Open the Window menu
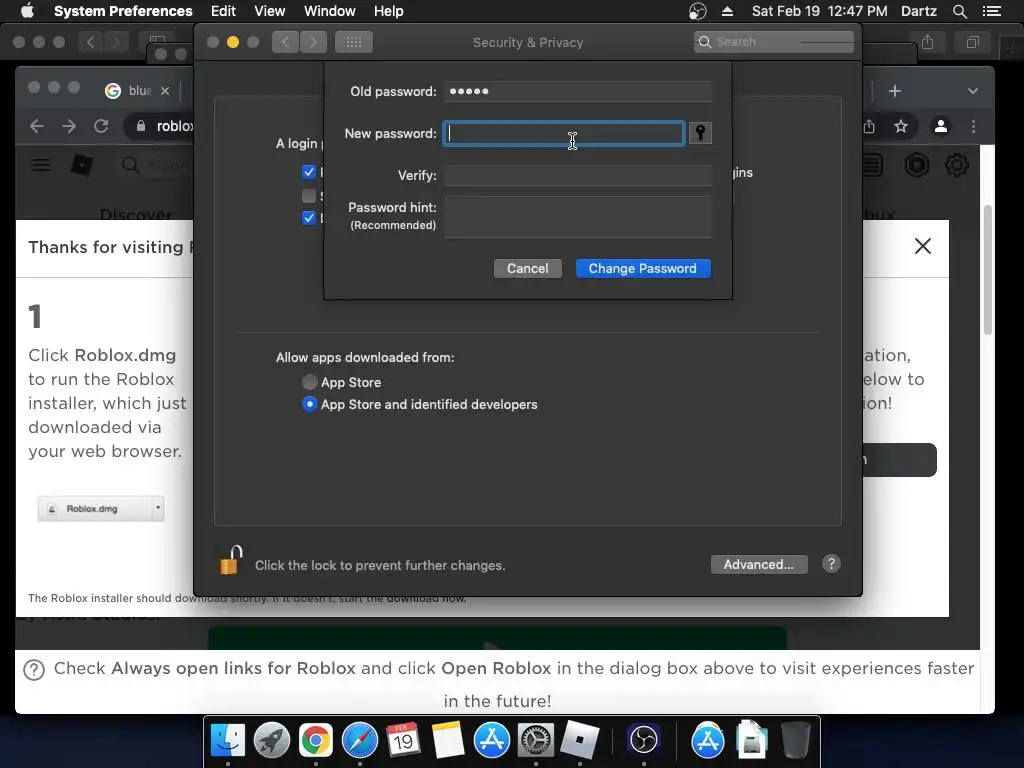Screen dimensions: 1024x768 330,11
